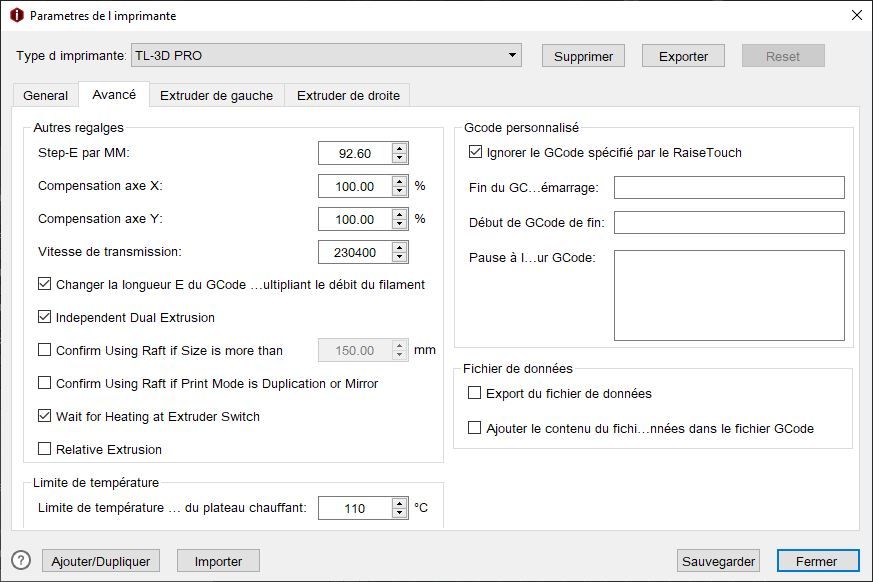
Task: Increase the Compensation axe Y value
Action: pyautogui.click(x=400, y=213)
